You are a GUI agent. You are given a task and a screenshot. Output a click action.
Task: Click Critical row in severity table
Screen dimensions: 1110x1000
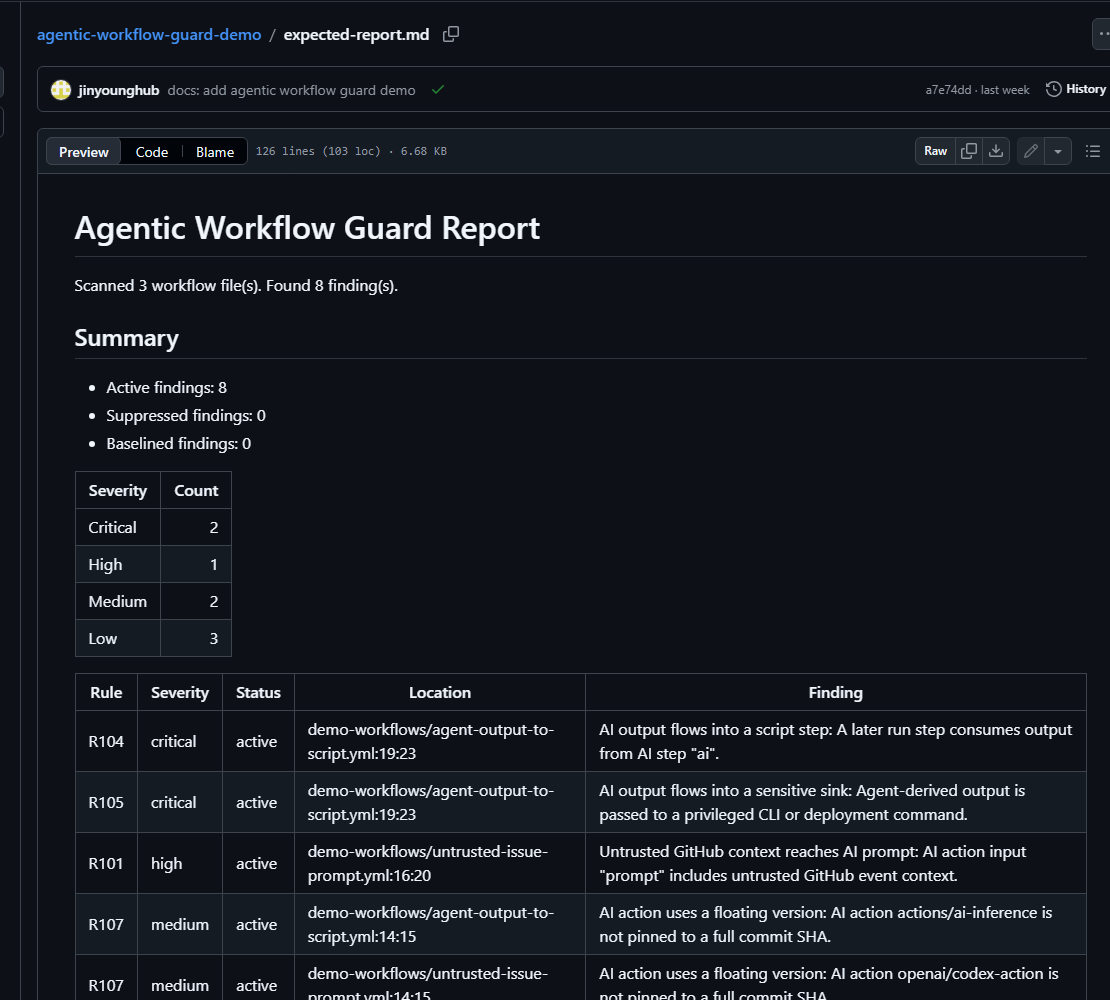(154, 527)
